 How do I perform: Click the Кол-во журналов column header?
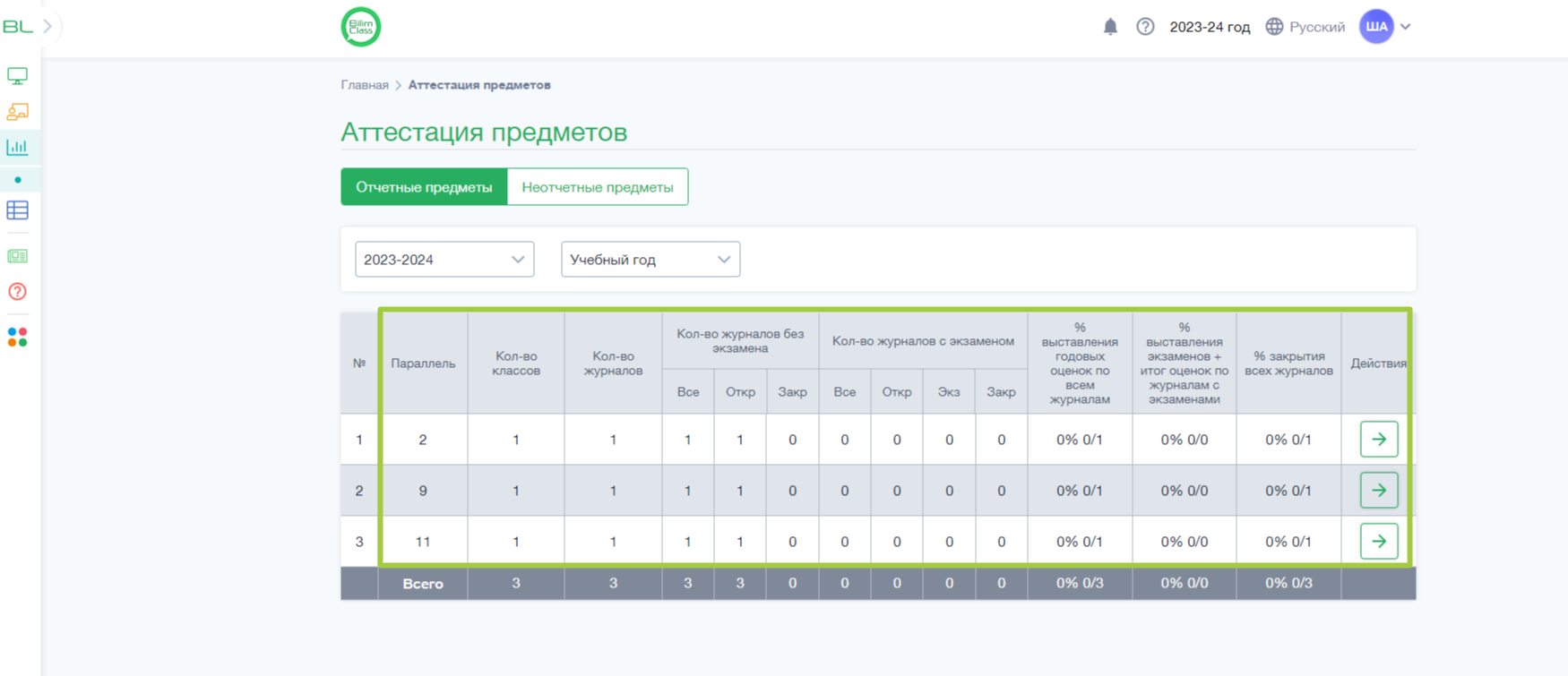click(613, 364)
